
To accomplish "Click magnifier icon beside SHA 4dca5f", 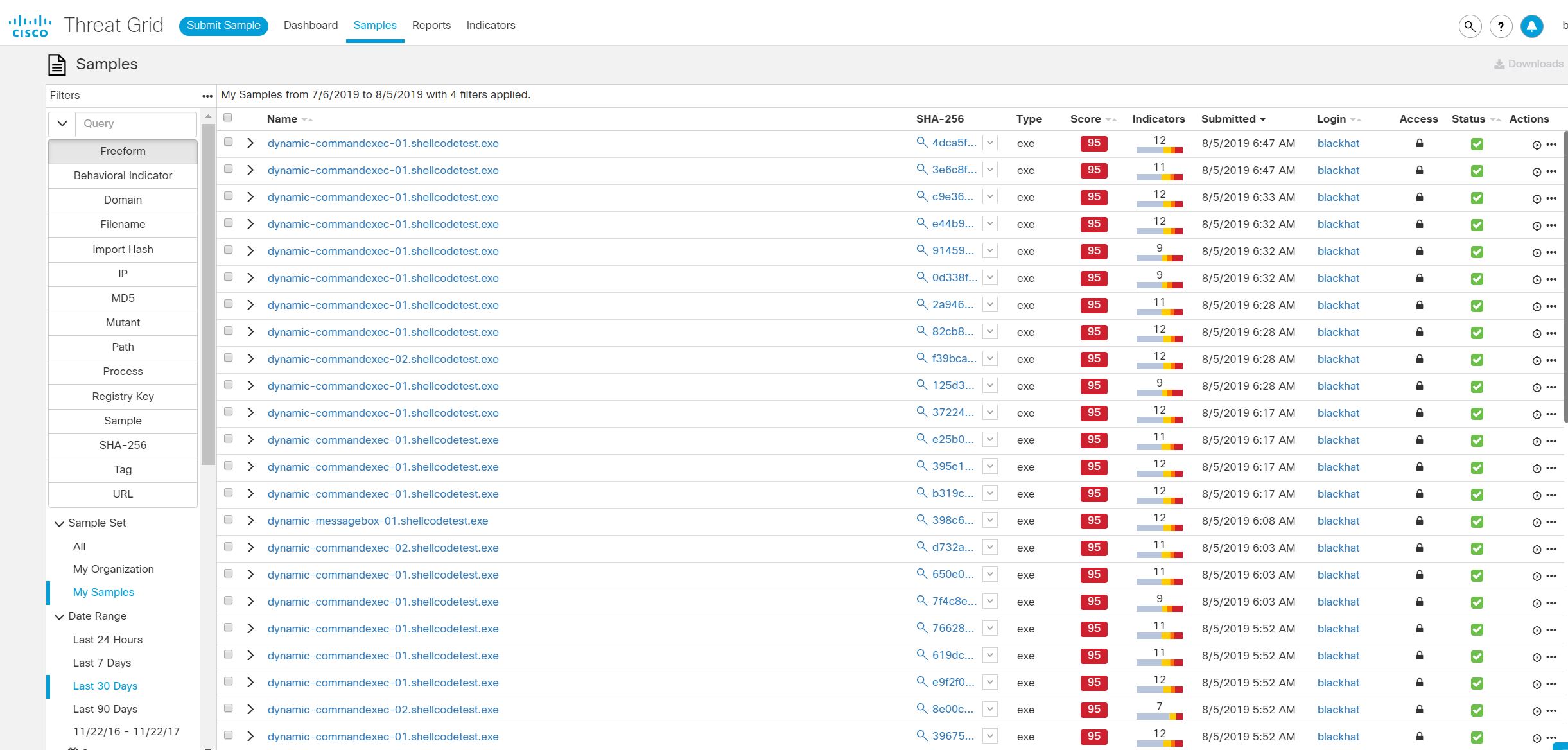I will click(921, 143).
